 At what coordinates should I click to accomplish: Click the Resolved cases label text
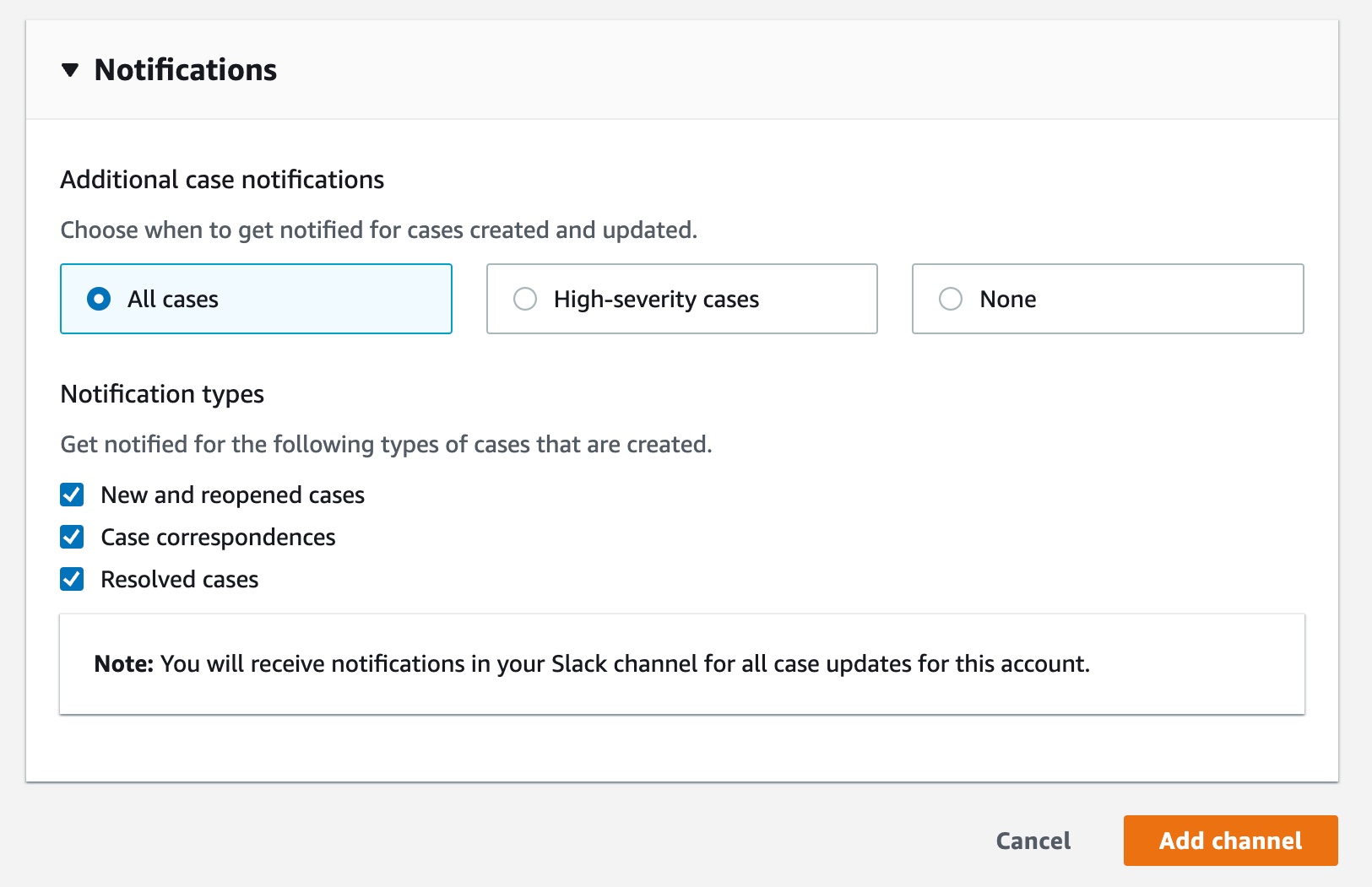click(179, 580)
